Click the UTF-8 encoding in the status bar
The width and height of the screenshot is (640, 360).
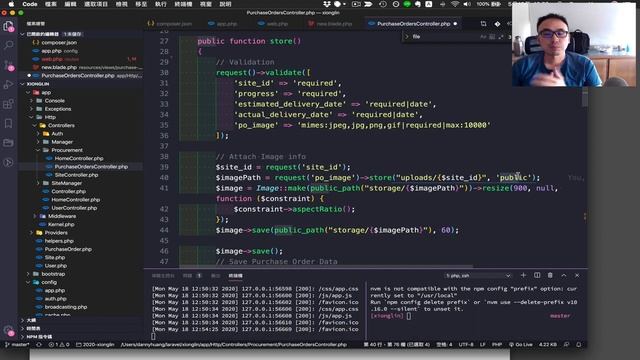coord(466,344)
